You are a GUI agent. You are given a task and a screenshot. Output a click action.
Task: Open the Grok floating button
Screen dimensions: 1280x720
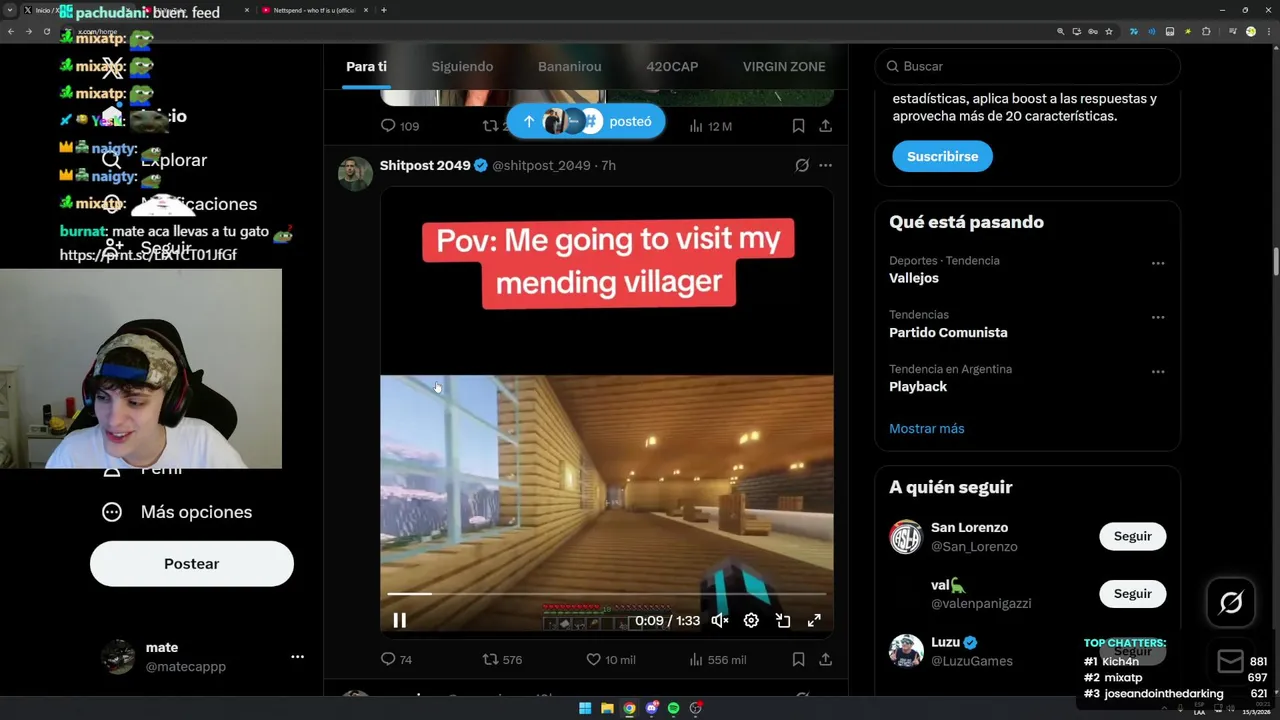(1231, 602)
